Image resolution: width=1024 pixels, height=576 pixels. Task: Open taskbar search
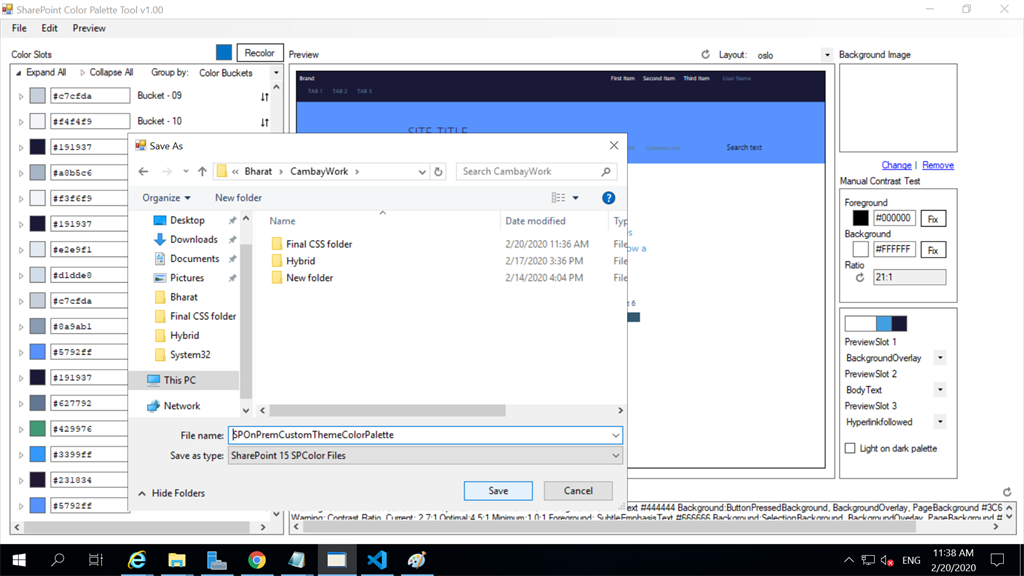pos(58,560)
